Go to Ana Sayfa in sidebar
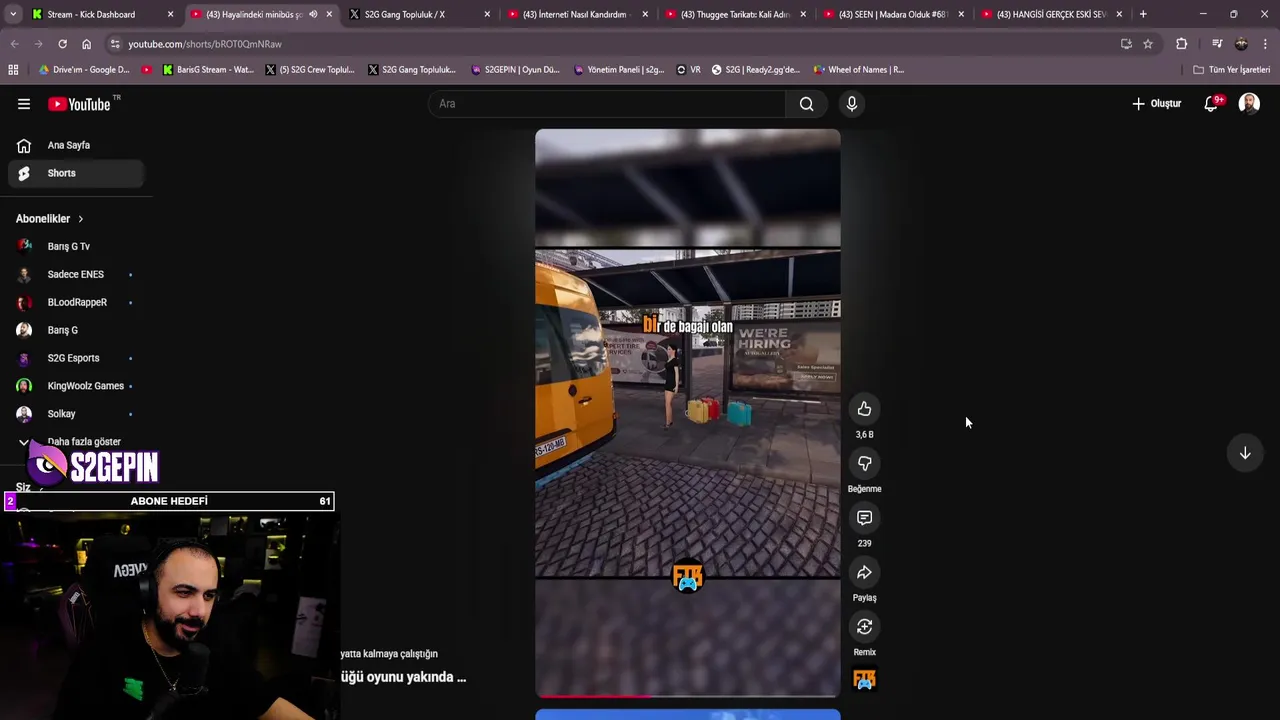The width and height of the screenshot is (1280, 720). [76, 145]
